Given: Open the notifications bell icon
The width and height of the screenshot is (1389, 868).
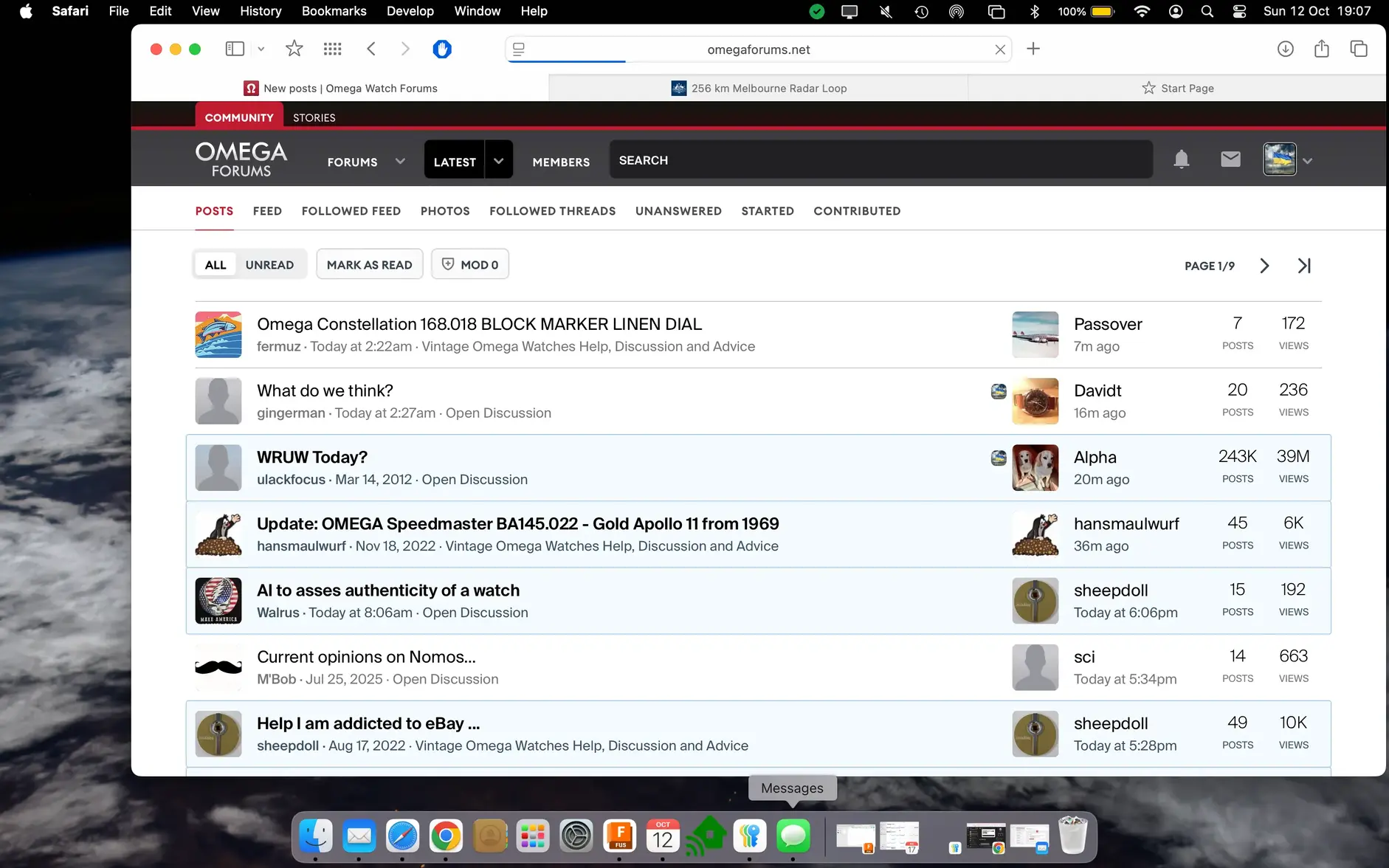Looking at the screenshot, I should (1181, 159).
